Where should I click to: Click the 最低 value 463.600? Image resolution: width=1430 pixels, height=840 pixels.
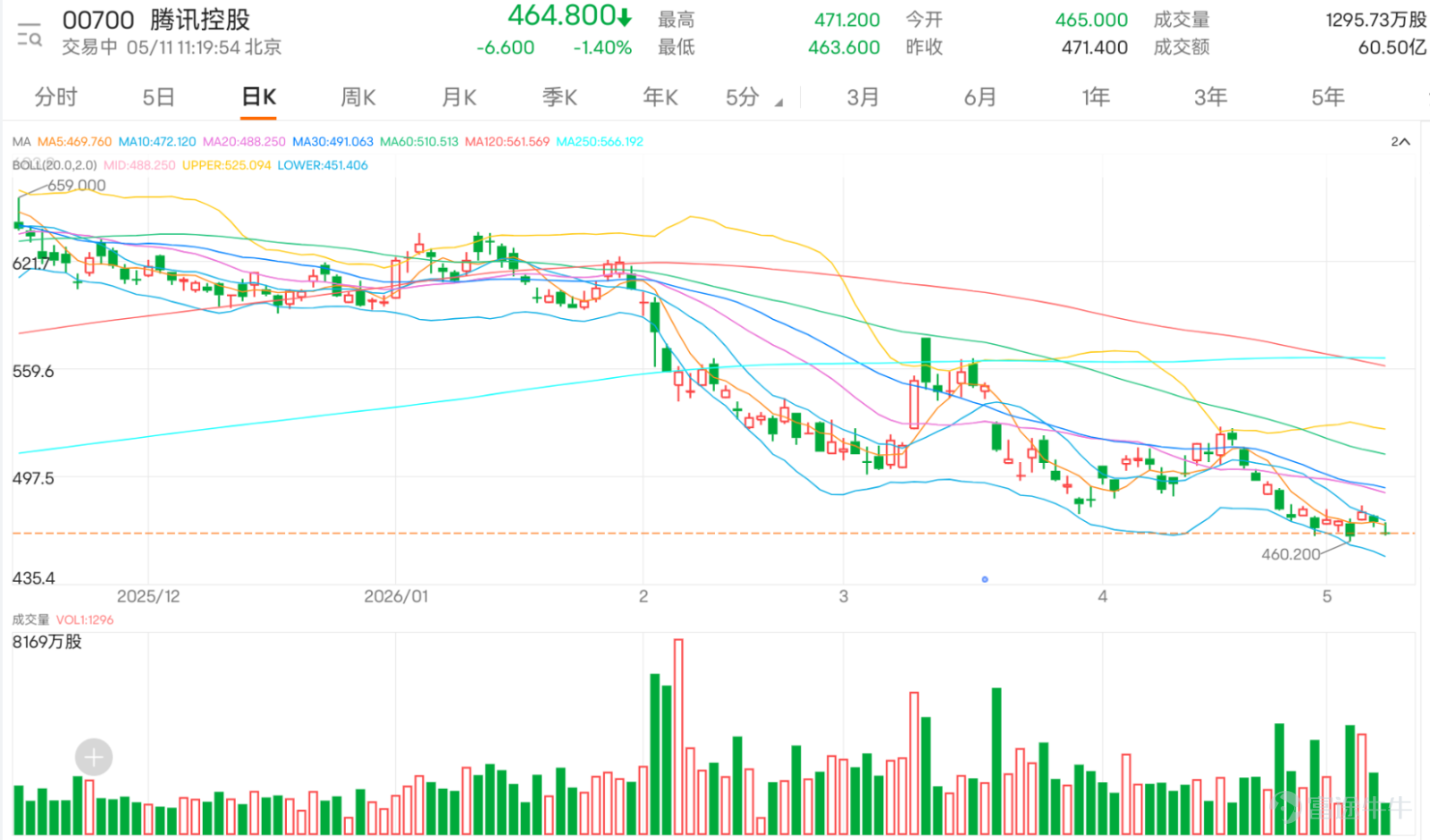click(844, 47)
